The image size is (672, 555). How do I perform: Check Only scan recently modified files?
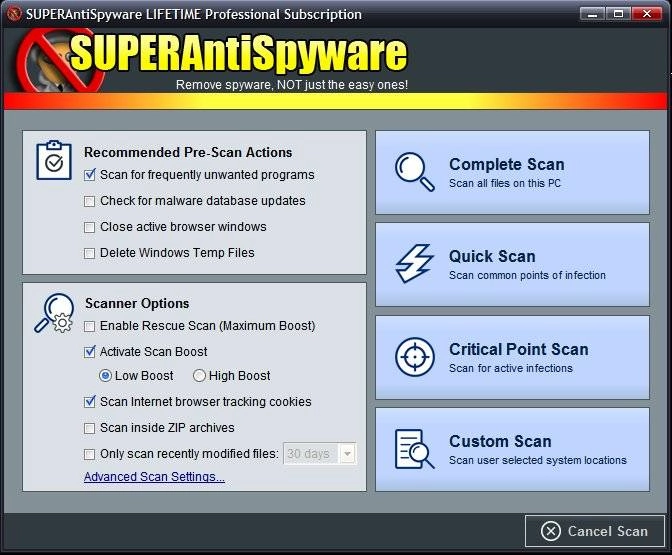tap(90, 454)
